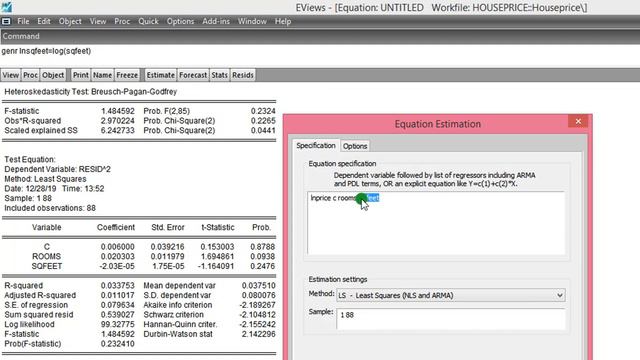Click the command line with genr lnsqfeet
This screenshot has height=360, width=640.
pyautogui.click(x=320, y=51)
